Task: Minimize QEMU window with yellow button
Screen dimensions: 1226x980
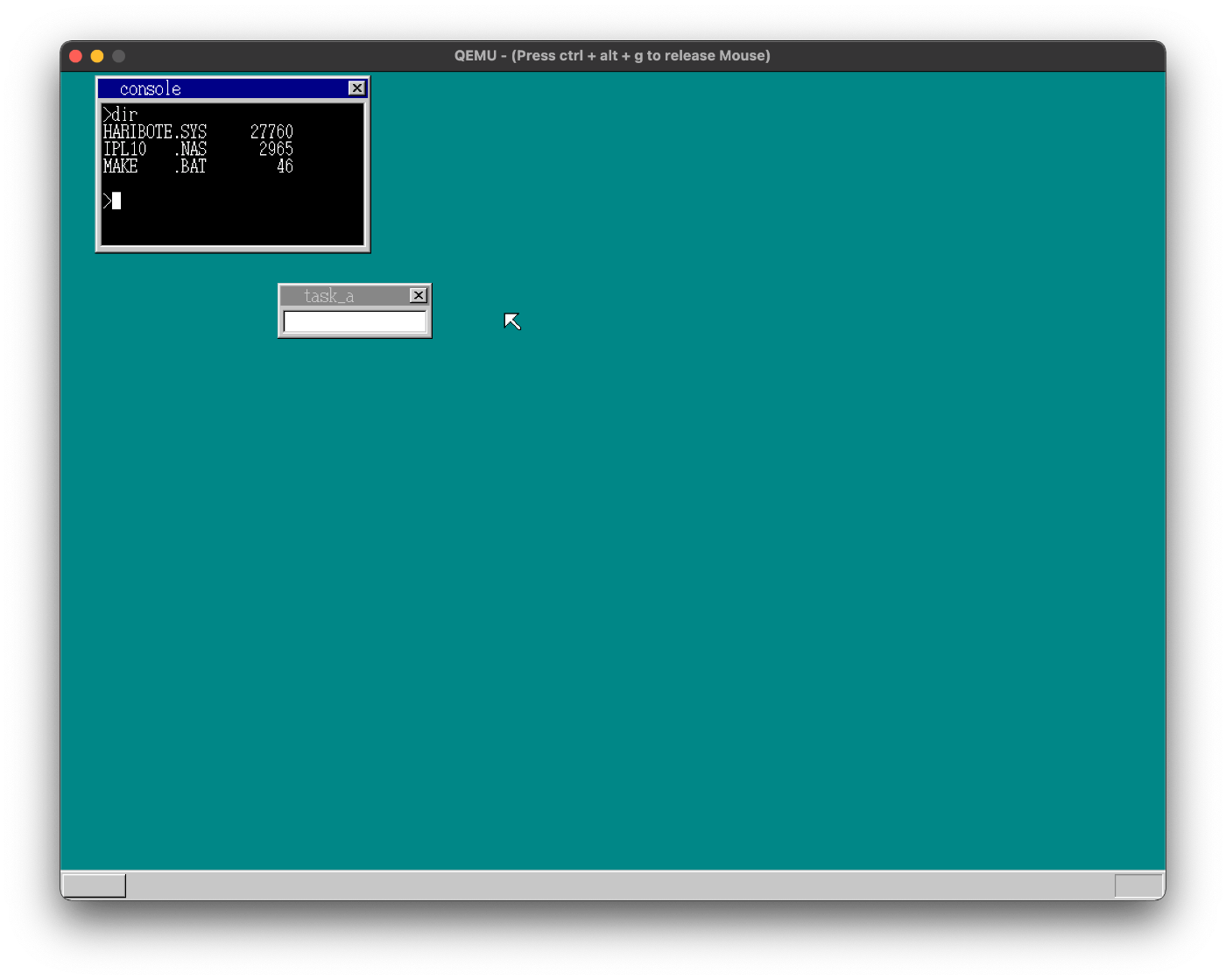Action: pyautogui.click(x=97, y=56)
